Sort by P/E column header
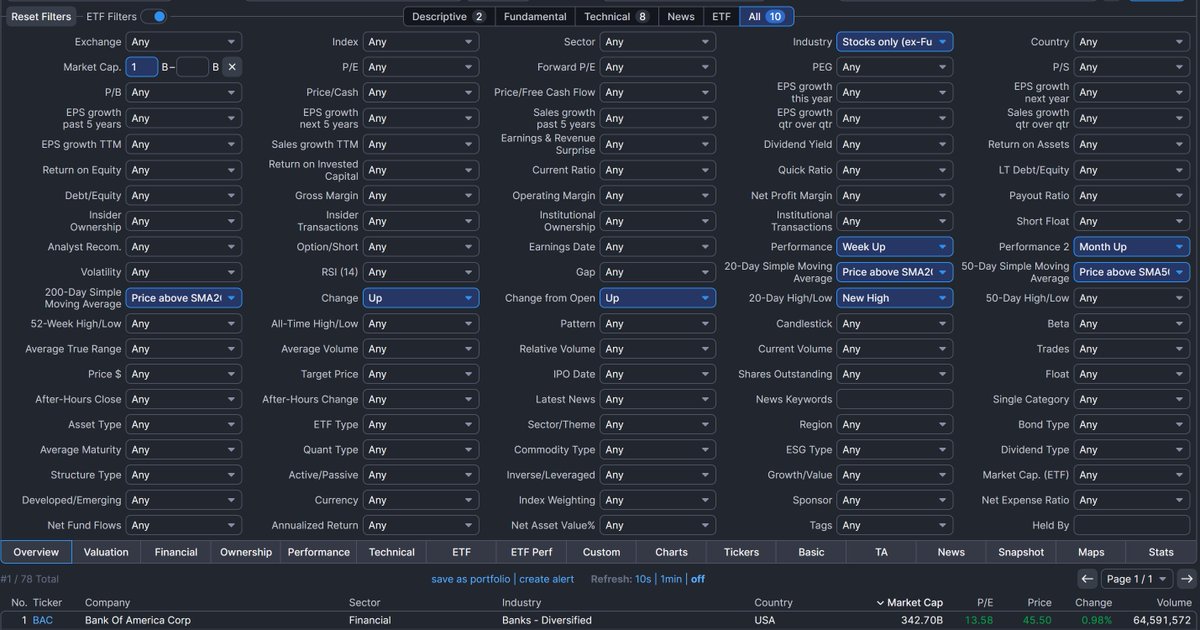The height and width of the screenshot is (630, 1200). point(987,603)
